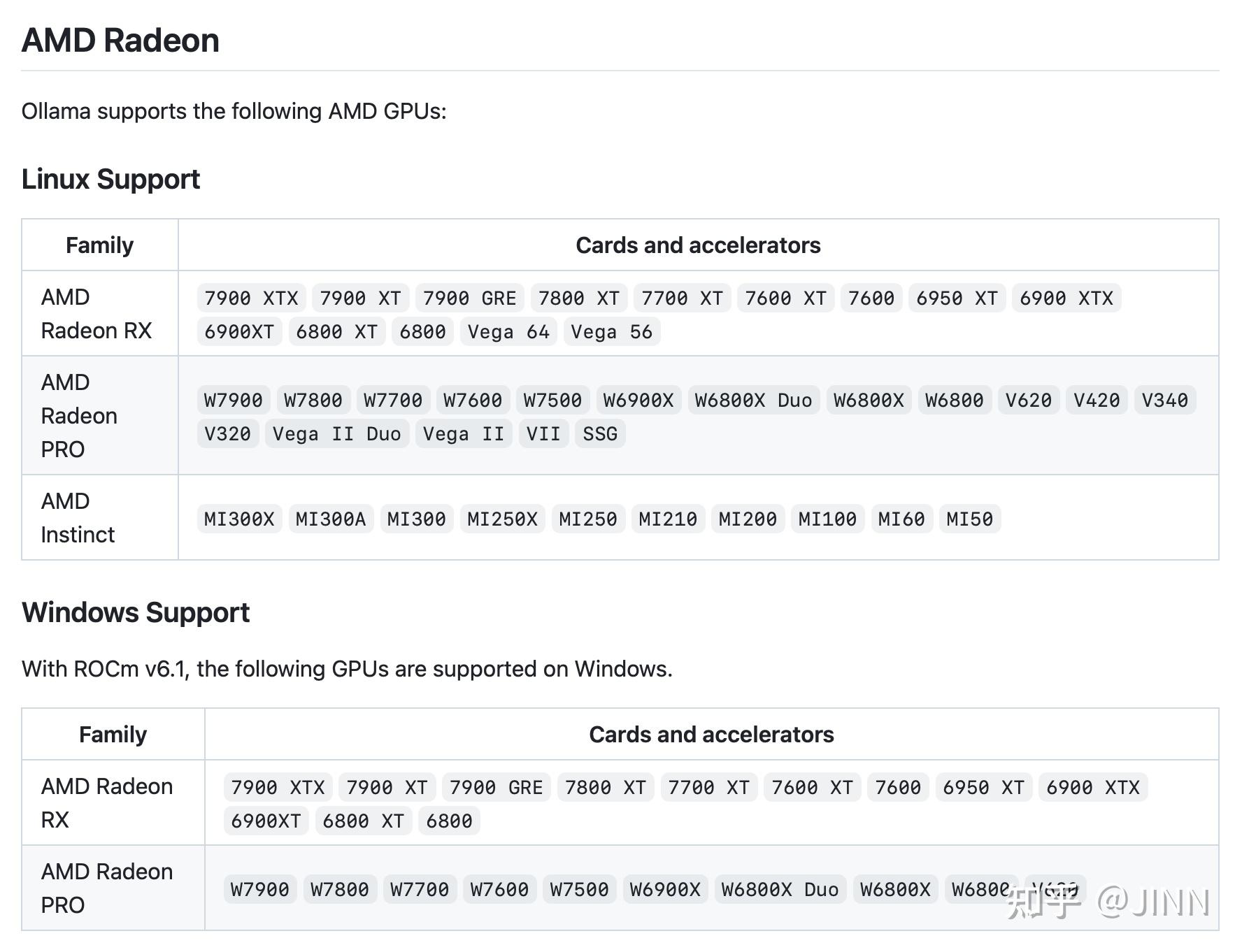This screenshot has width=1242, height=952.
Task: Click the Family header in Linux table
Action: point(99,245)
